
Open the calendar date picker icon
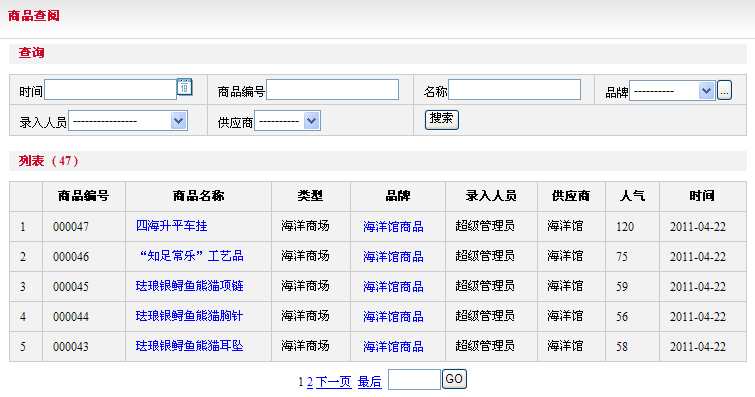184,87
